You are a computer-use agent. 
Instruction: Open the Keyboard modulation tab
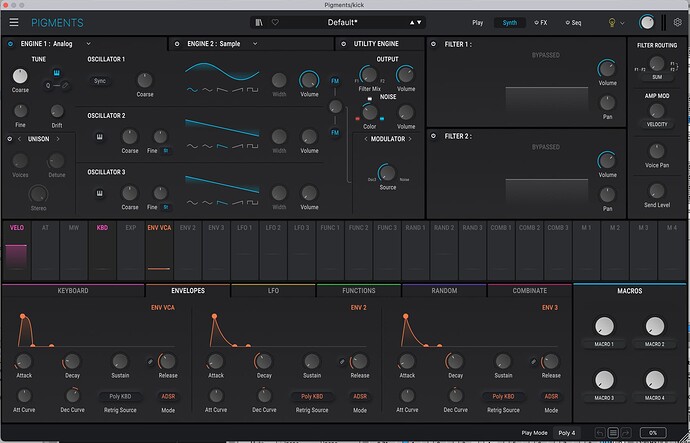73,291
